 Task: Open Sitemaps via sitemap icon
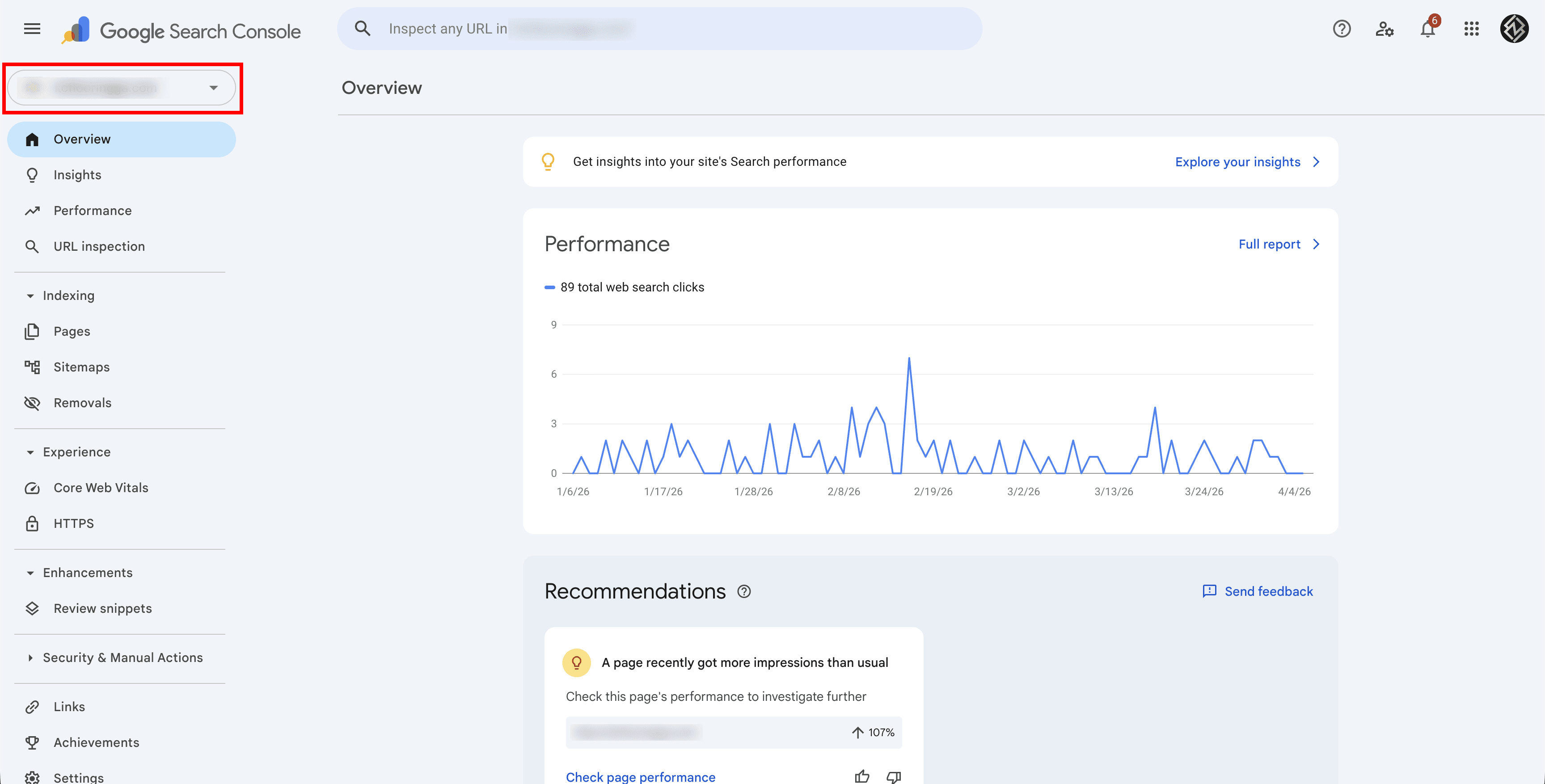click(32, 367)
